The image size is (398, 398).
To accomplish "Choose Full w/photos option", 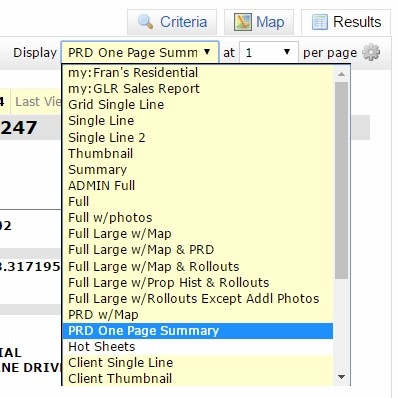I will 197,217.
